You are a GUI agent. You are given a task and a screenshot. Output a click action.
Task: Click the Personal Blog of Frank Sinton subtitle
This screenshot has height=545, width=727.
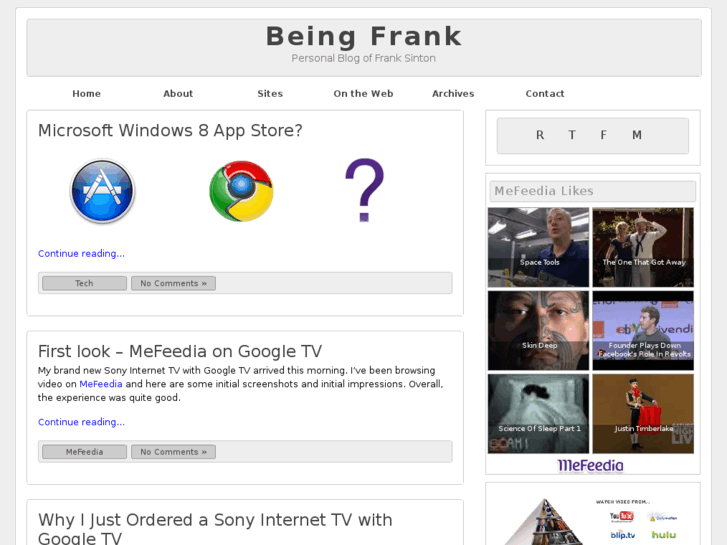coord(364,58)
